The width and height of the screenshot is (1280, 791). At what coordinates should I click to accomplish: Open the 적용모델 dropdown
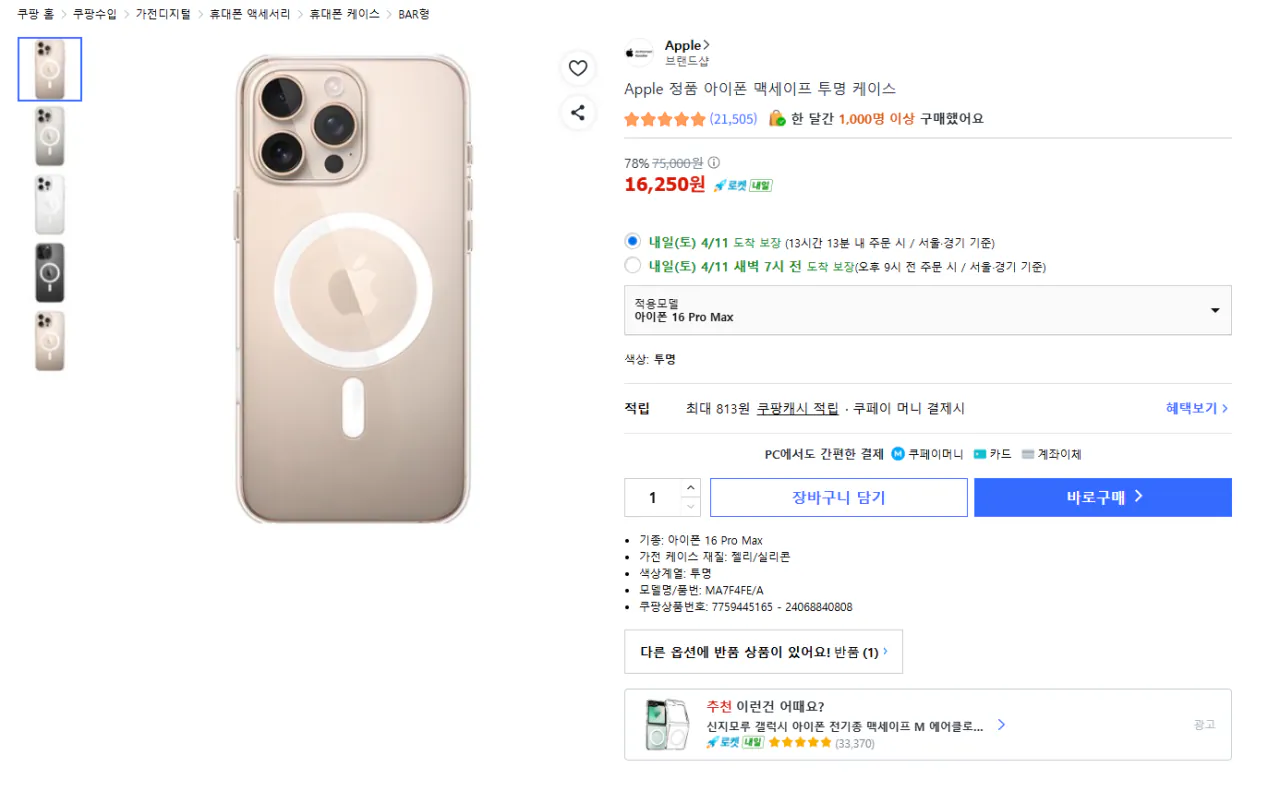(x=1215, y=310)
